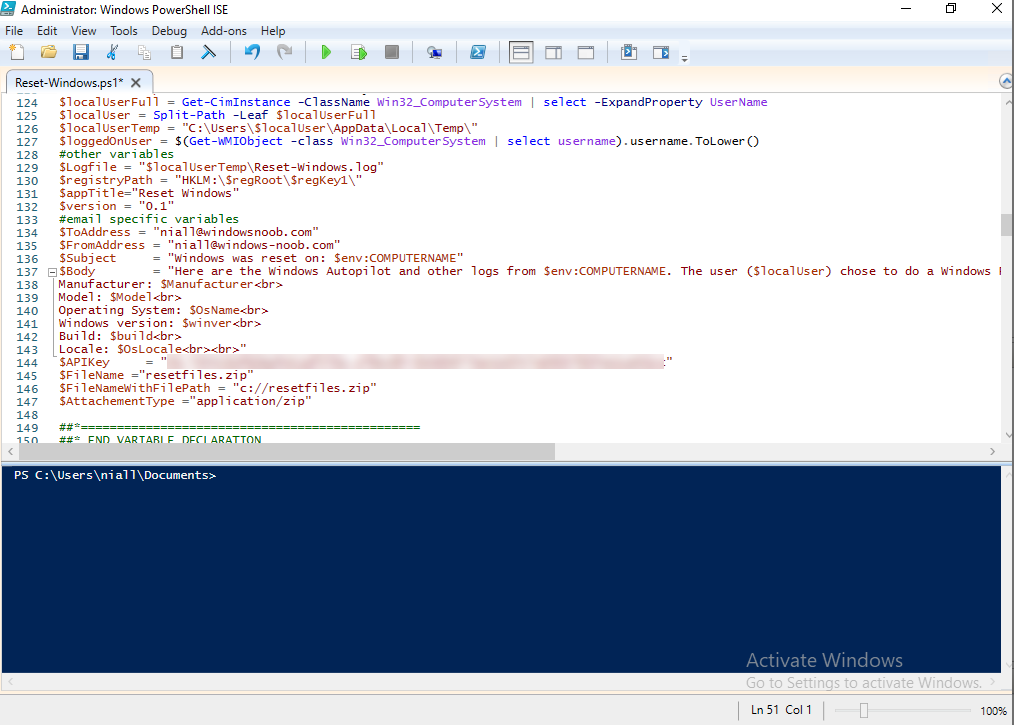Click the $ToAddress line in the script

(x=189, y=232)
